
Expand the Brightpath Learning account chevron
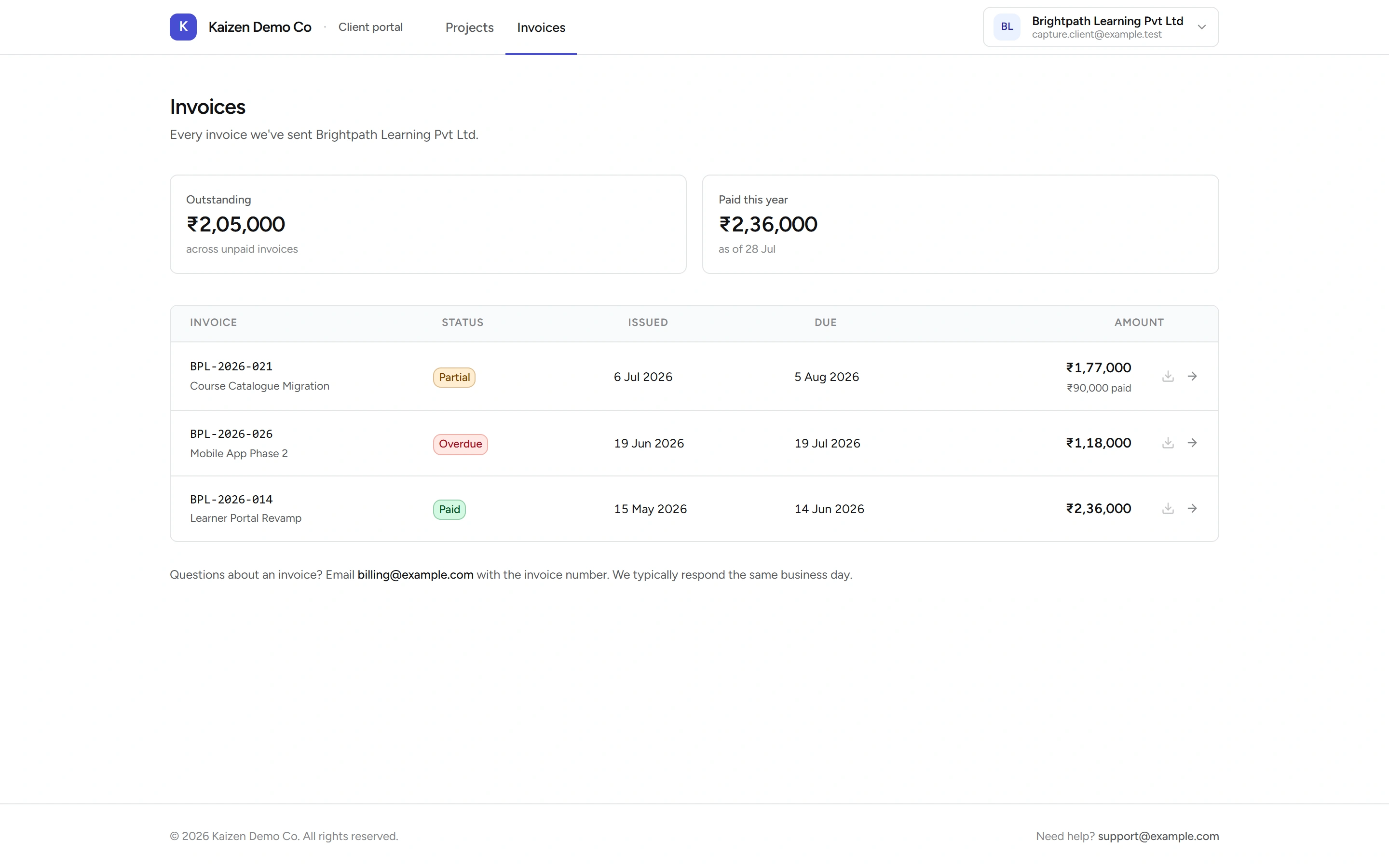1201,27
